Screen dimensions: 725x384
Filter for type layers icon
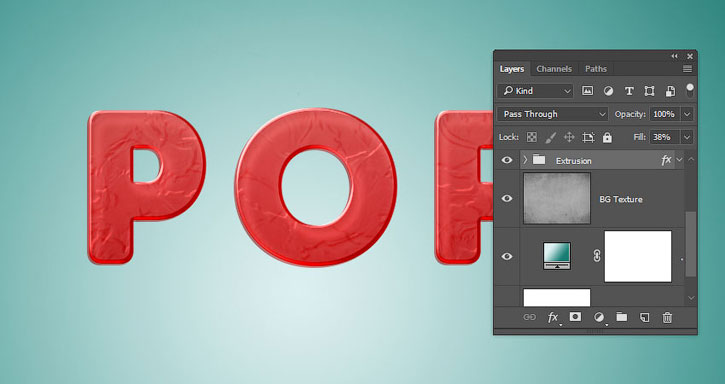coord(629,91)
